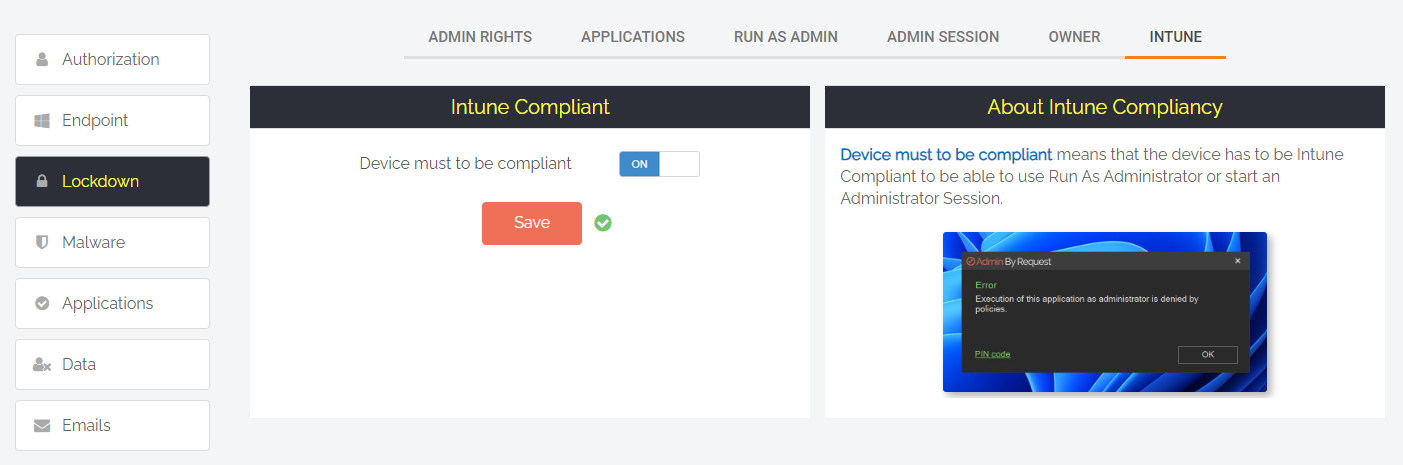Click the Device must to be compliant label
Image resolution: width=1403 pixels, height=465 pixels.
[x=466, y=163]
